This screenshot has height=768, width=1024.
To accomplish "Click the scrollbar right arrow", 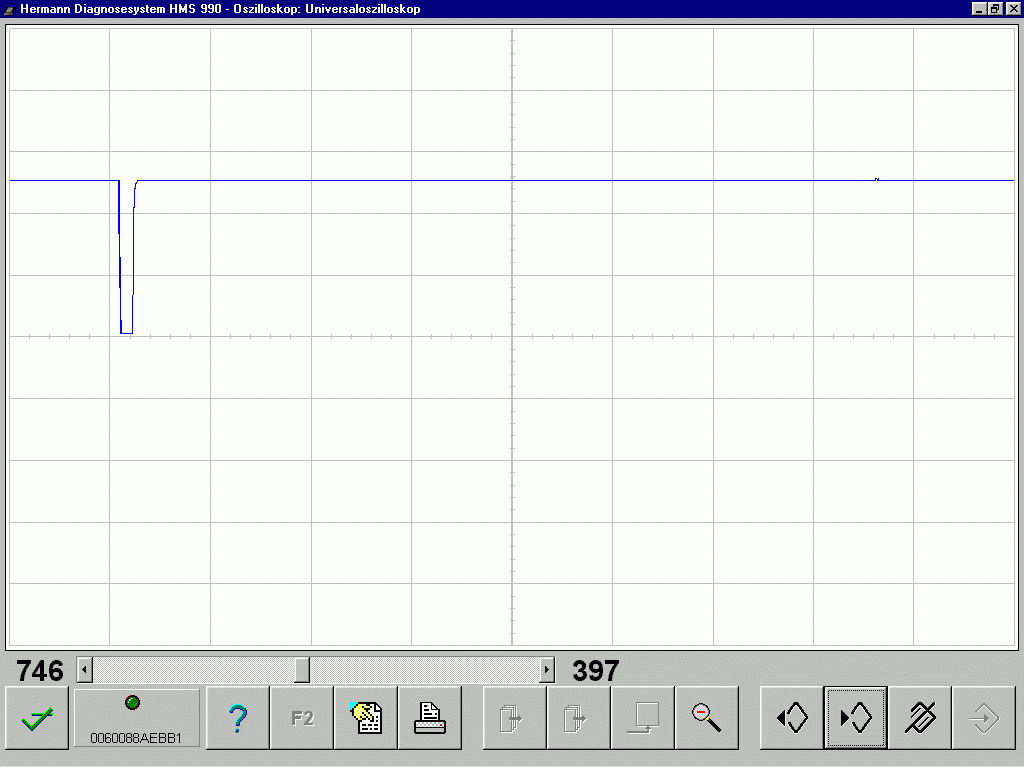I will tap(547, 670).
